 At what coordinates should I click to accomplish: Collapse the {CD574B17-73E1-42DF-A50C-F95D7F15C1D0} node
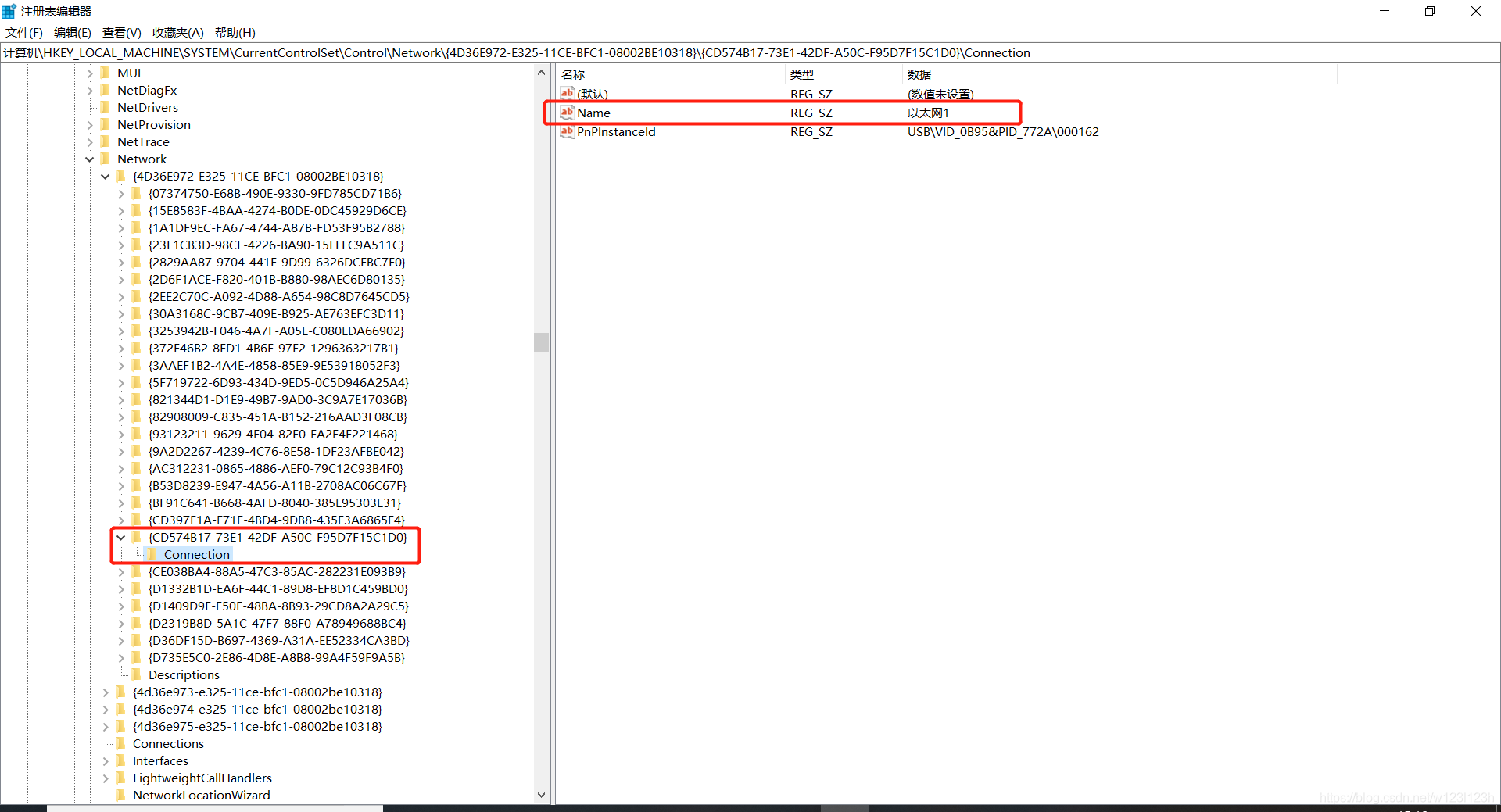point(121,538)
